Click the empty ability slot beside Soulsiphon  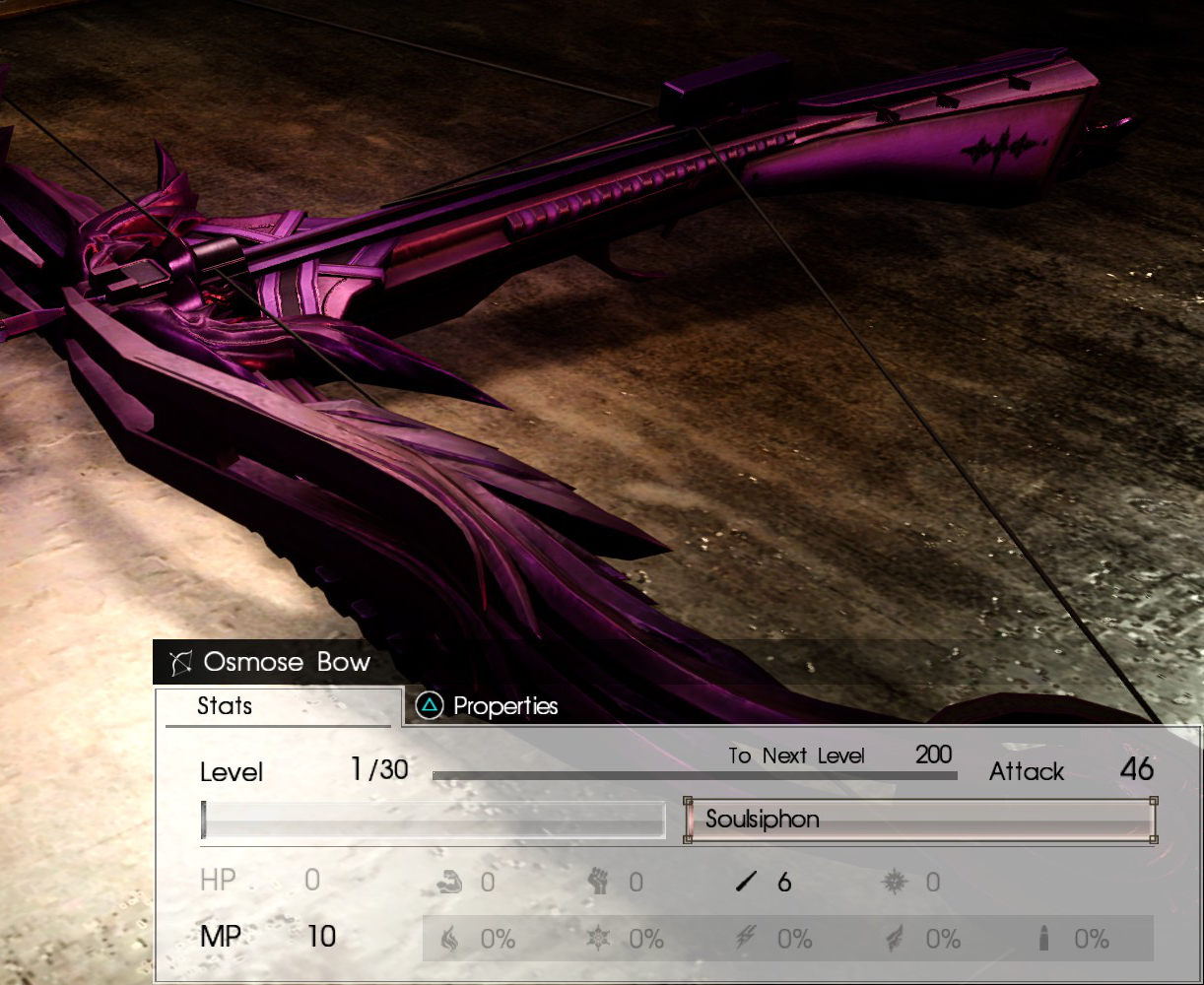click(x=434, y=820)
